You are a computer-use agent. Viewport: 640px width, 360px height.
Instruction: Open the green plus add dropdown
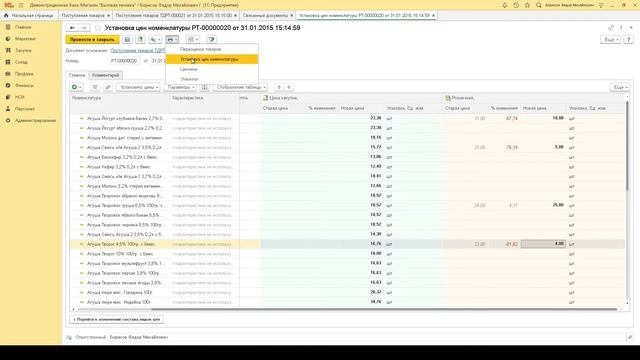tap(76, 87)
